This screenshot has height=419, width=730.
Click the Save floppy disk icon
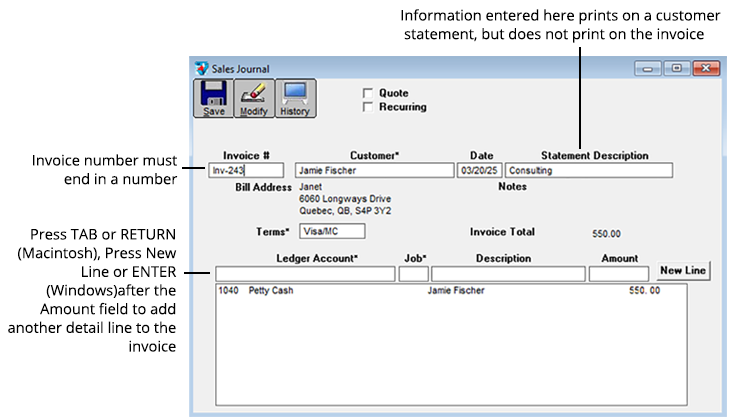(214, 98)
